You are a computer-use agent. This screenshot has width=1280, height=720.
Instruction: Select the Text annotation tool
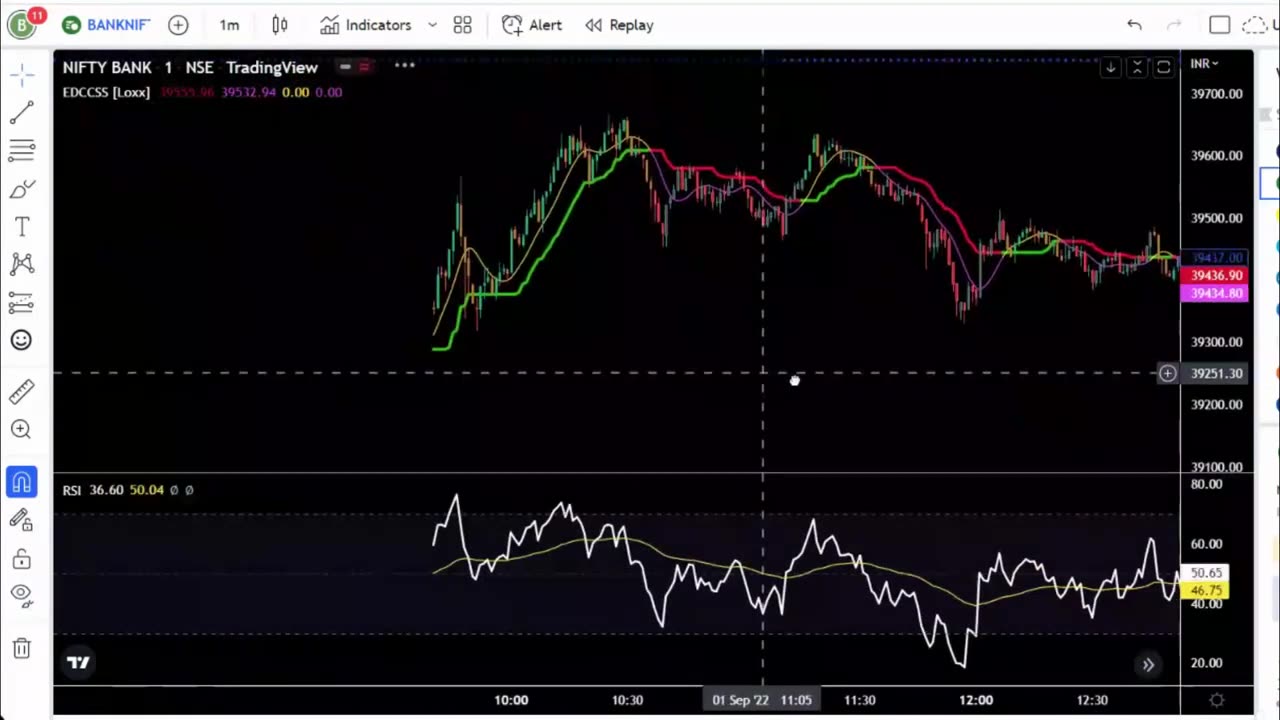point(22,227)
